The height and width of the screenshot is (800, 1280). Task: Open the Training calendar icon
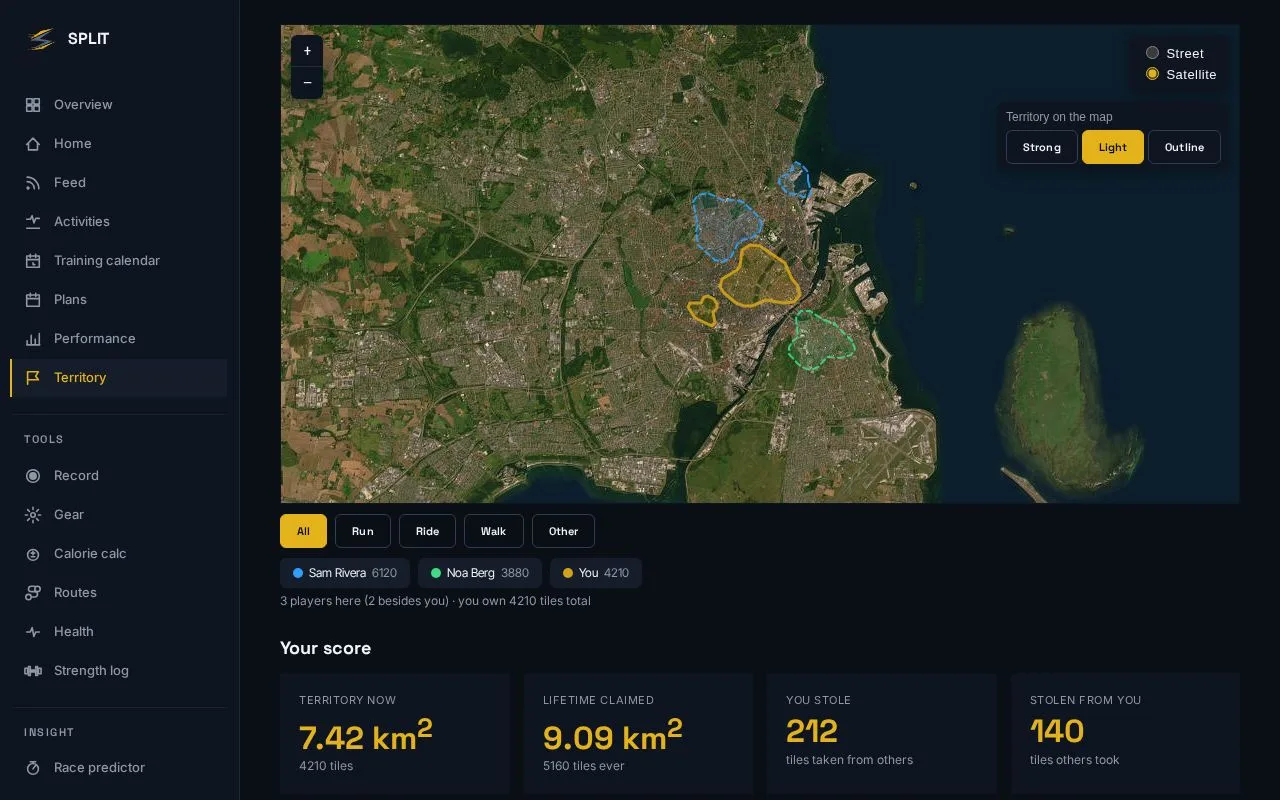coord(33,261)
